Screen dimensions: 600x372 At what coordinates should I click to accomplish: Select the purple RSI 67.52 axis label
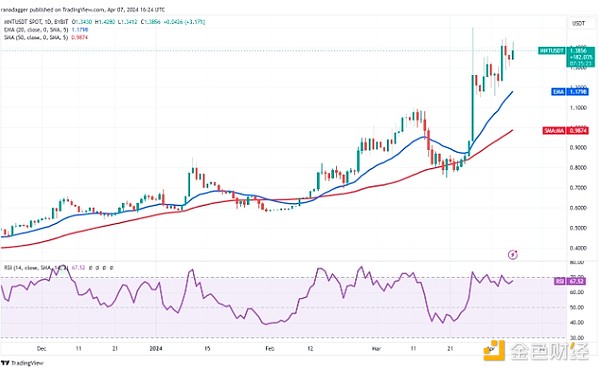(x=570, y=281)
